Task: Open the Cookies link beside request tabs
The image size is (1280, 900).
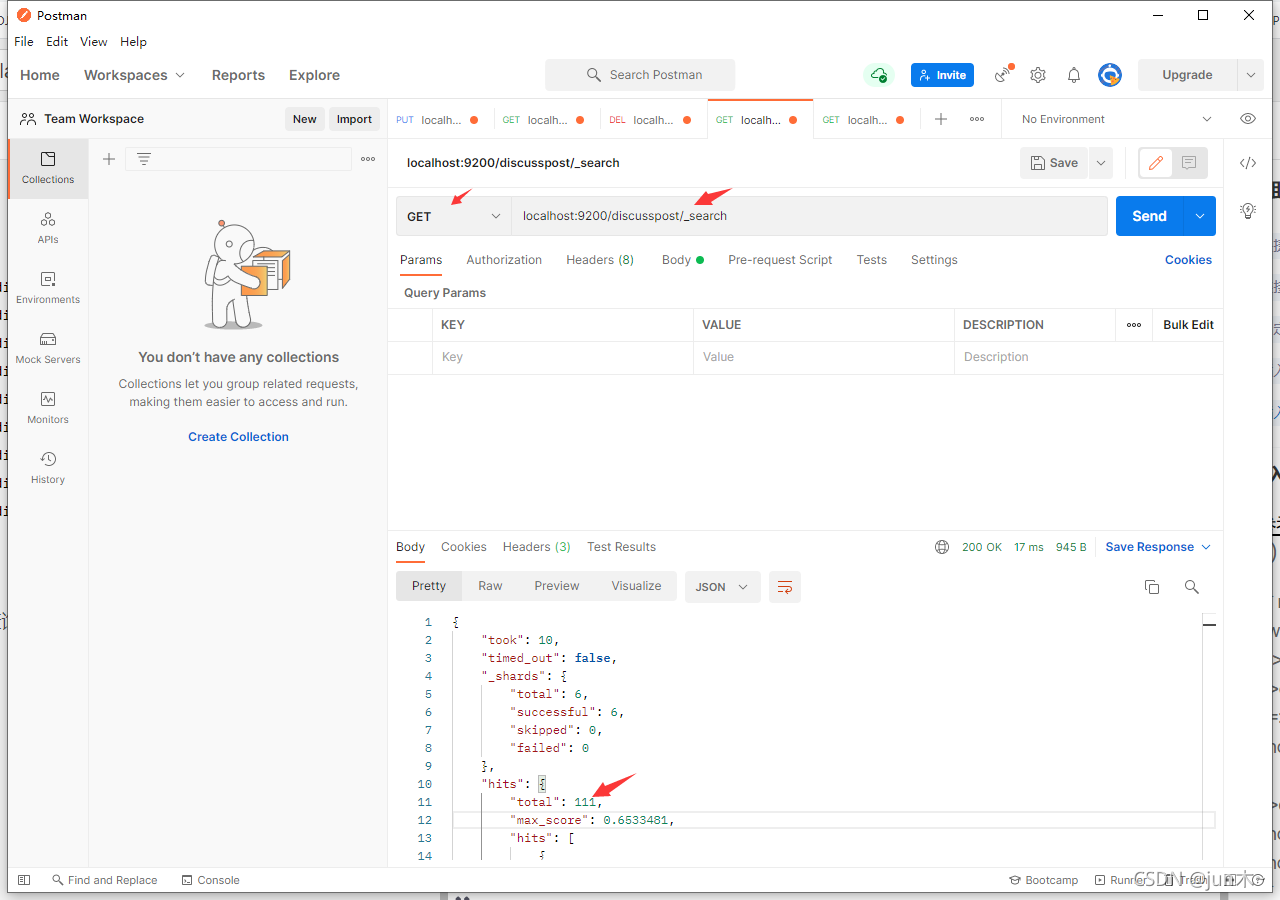Action: [1188, 260]
